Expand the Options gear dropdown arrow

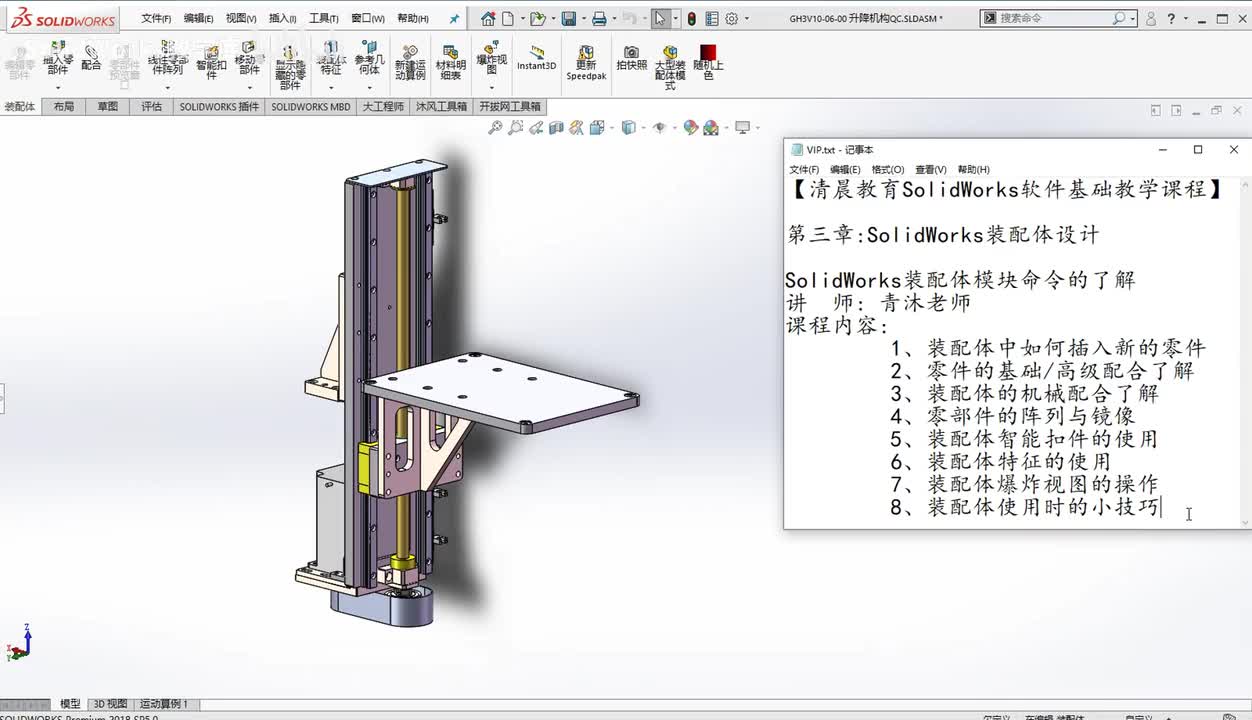745,18
